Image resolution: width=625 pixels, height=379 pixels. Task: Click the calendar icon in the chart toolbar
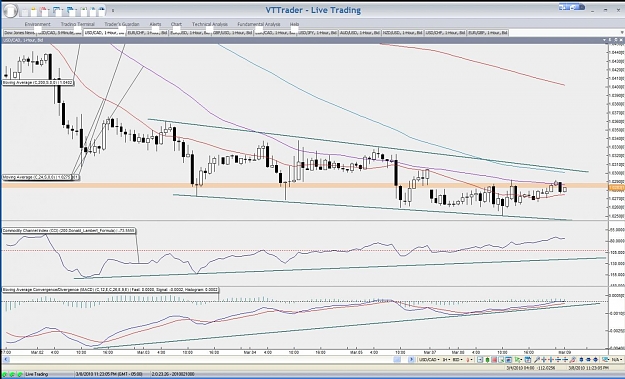pos(528,360)
